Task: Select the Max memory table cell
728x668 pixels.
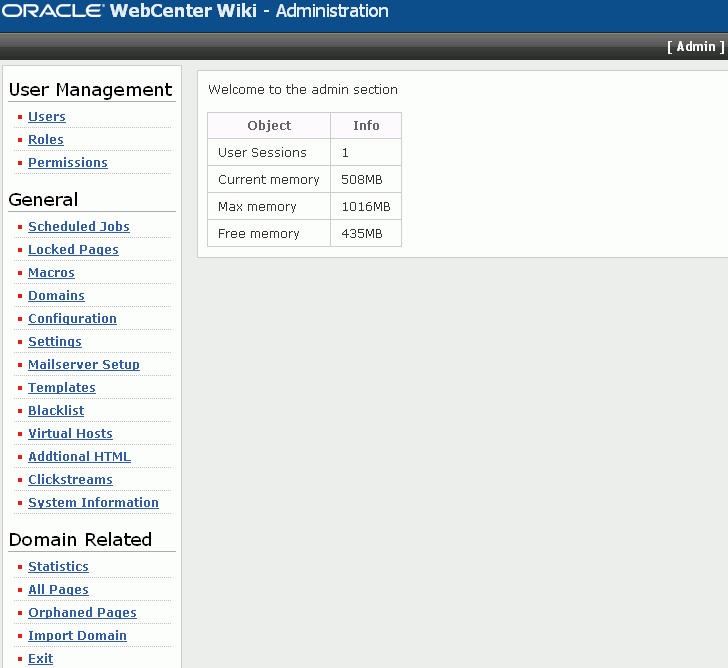Action: (269, 206)
